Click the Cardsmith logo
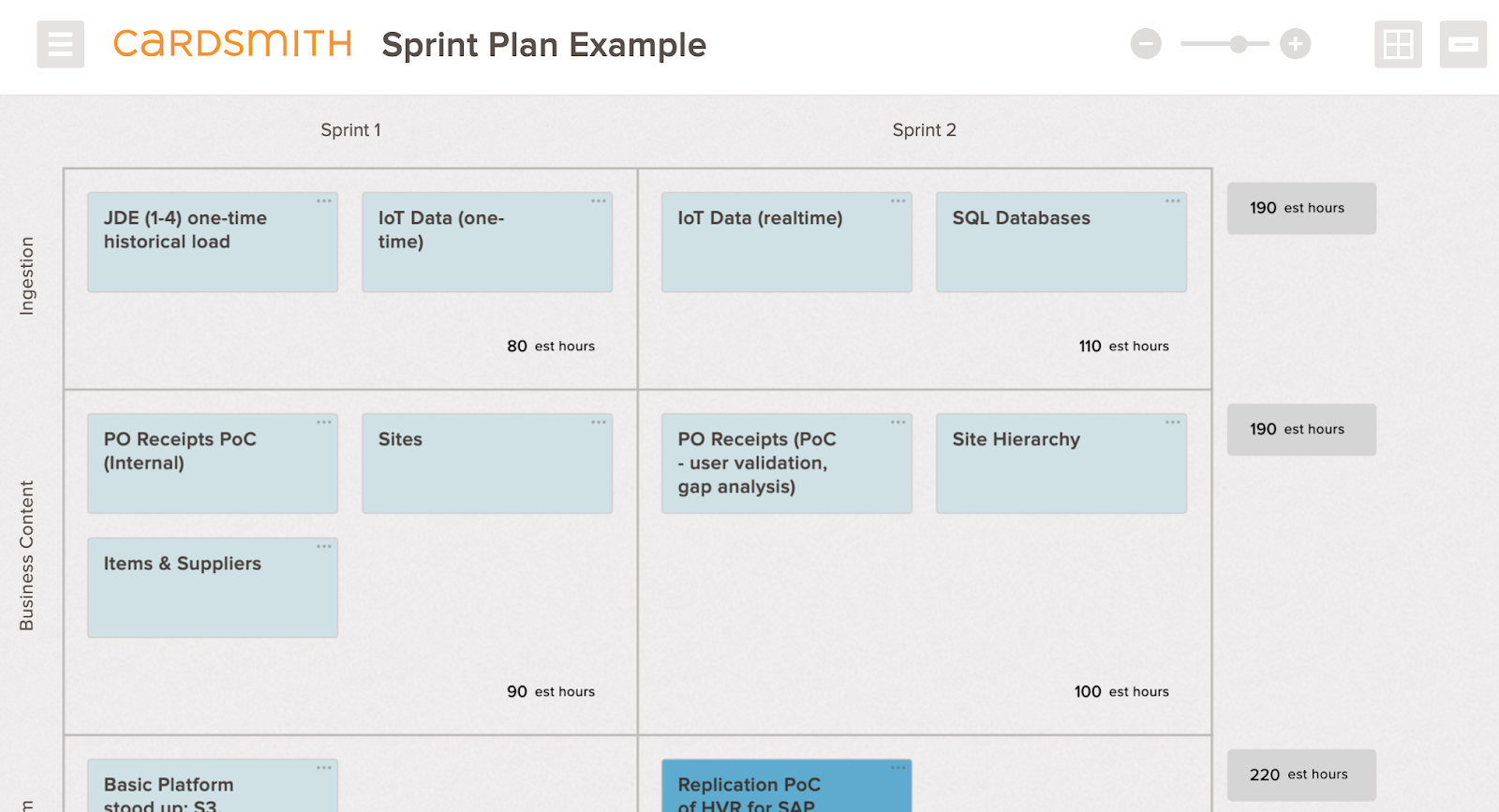The width and height of the screenshot is (1499, 812). [232, 44]
